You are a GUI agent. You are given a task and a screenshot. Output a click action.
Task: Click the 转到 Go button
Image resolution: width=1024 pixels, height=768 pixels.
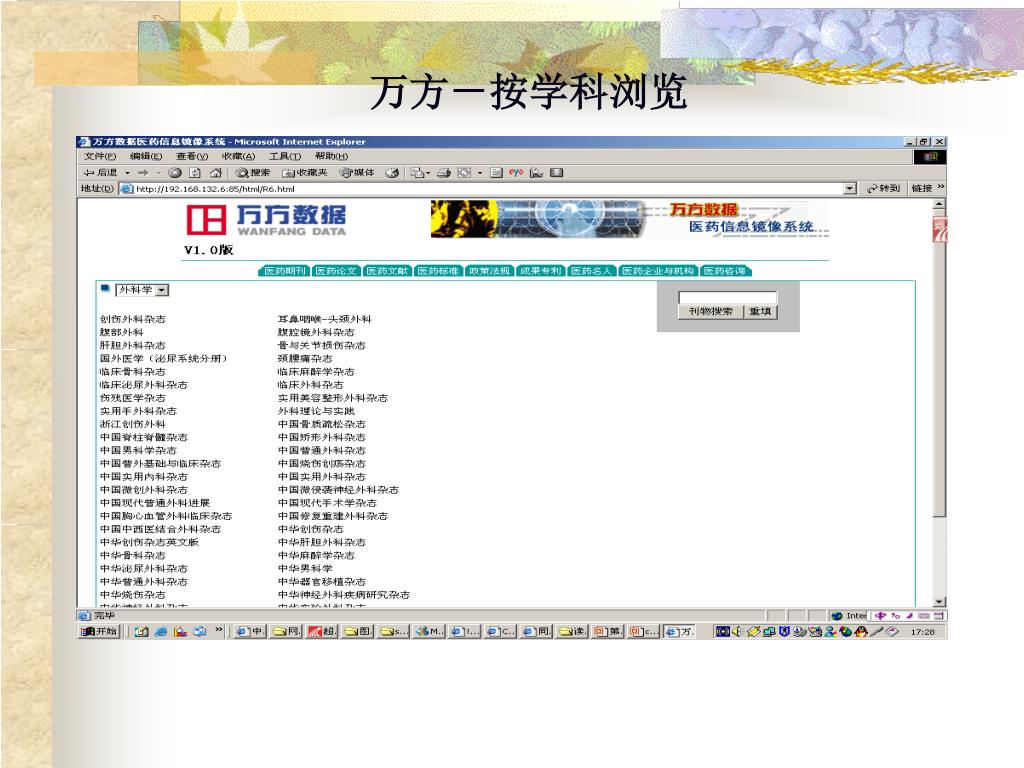pyautogui.click(x=883, y=189)
